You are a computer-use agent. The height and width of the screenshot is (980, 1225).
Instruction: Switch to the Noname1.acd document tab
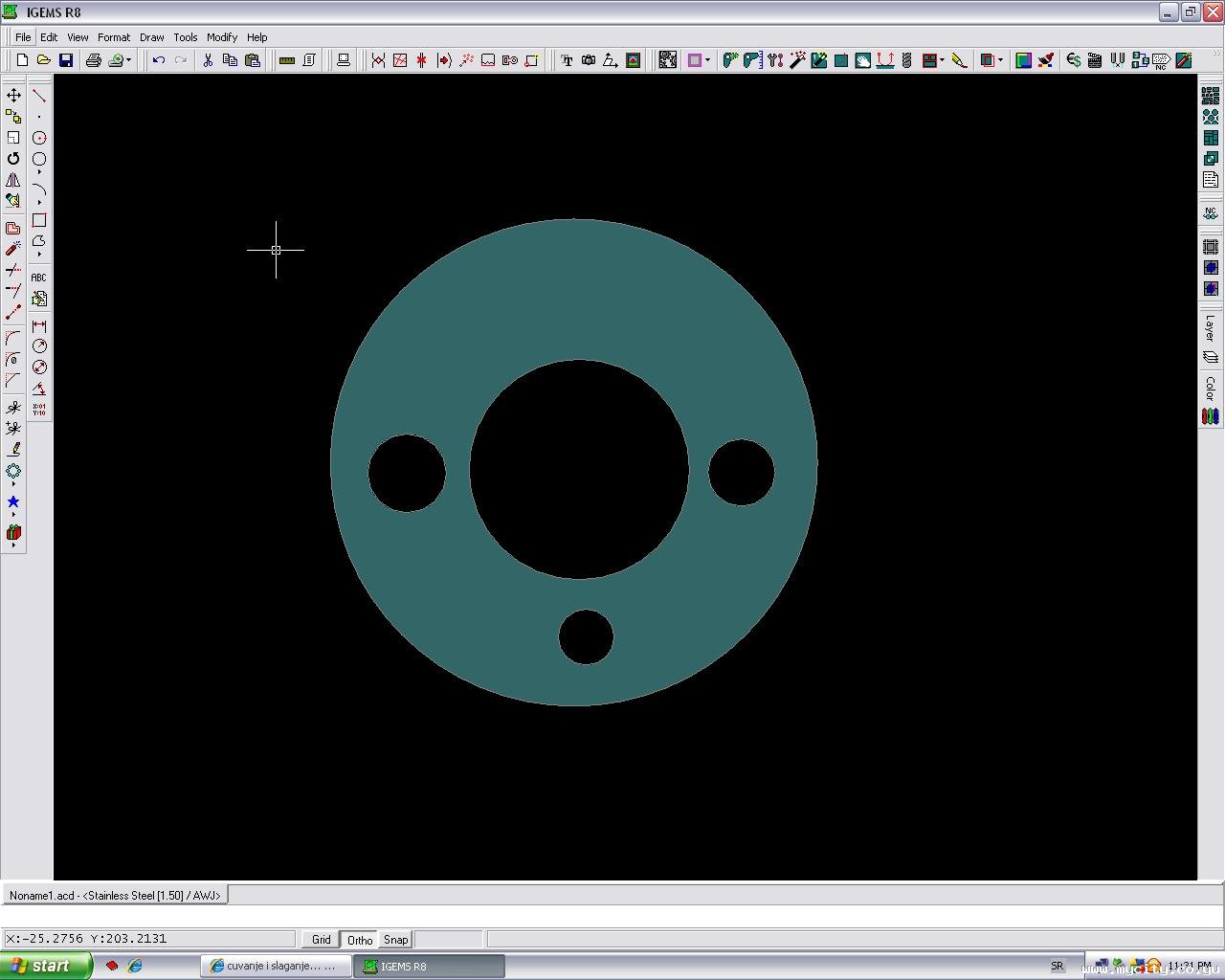(x=115, y=896)
